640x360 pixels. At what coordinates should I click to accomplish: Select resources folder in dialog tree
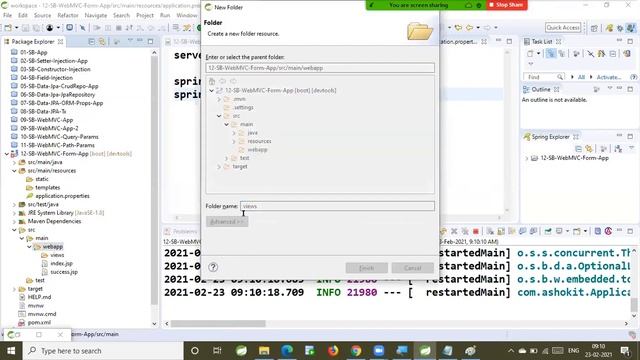click(259, 141)
